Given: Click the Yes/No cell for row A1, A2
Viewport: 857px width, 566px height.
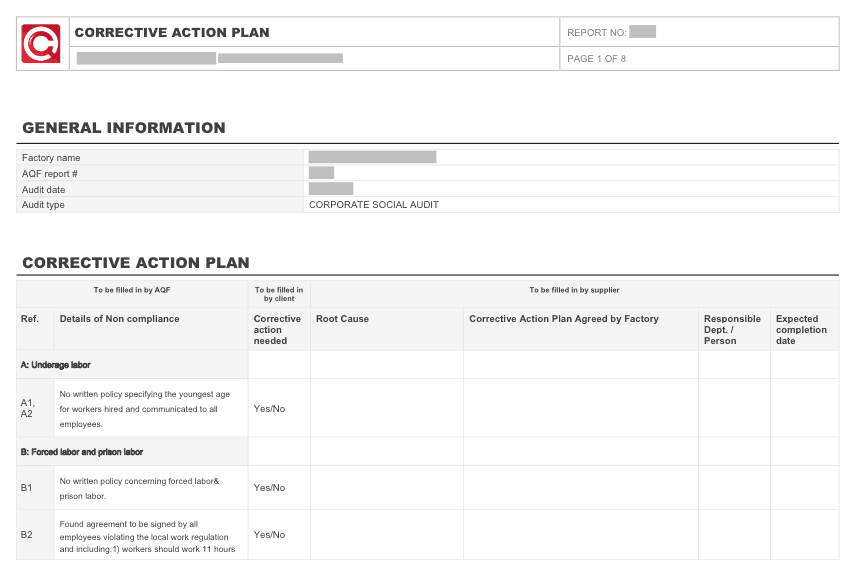Looking at the screenshot, I should (269, 408).
